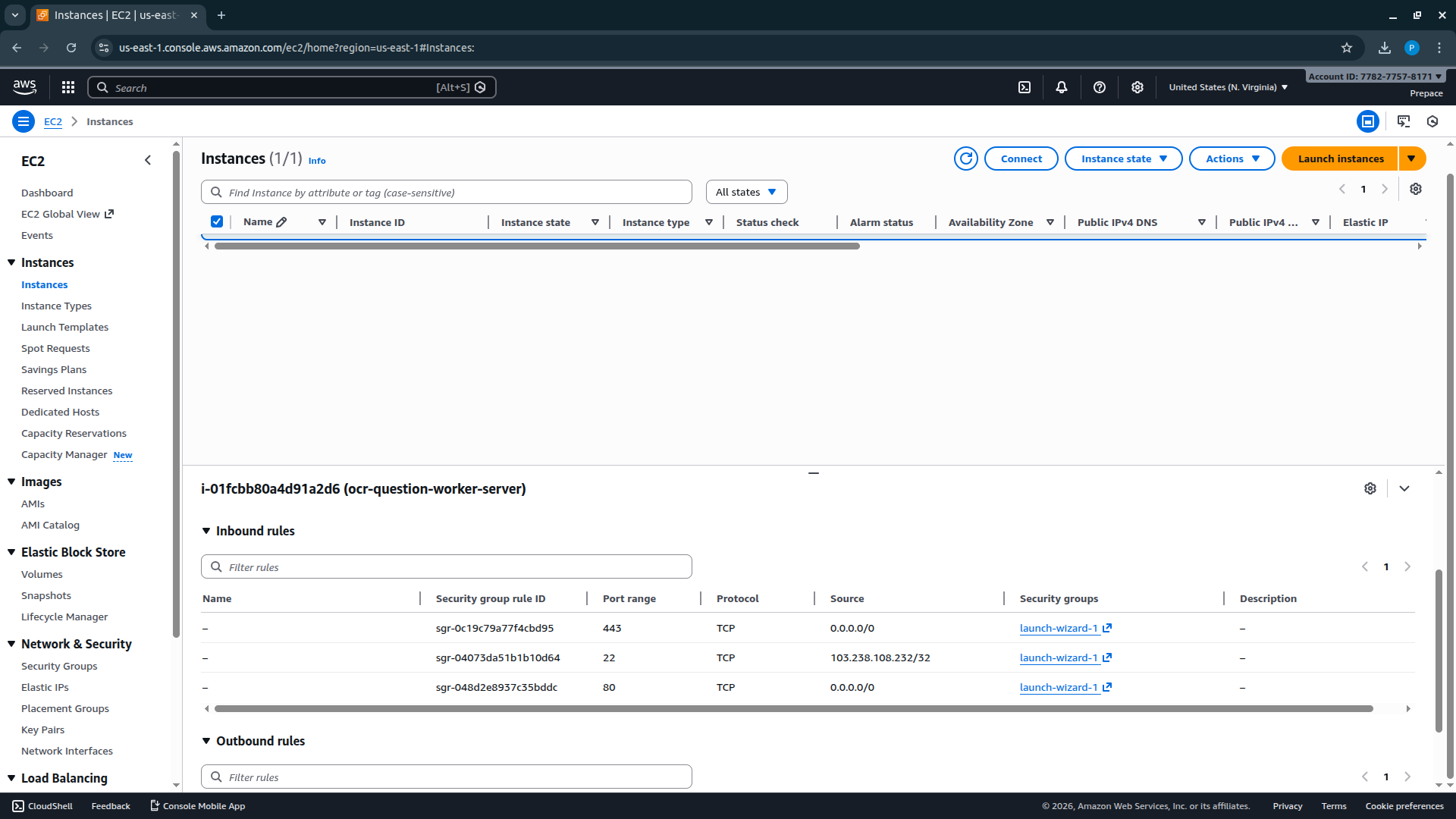Open table preferences gear for instances
Viewport: 1456px width, 819px height.
(1416, 189)
